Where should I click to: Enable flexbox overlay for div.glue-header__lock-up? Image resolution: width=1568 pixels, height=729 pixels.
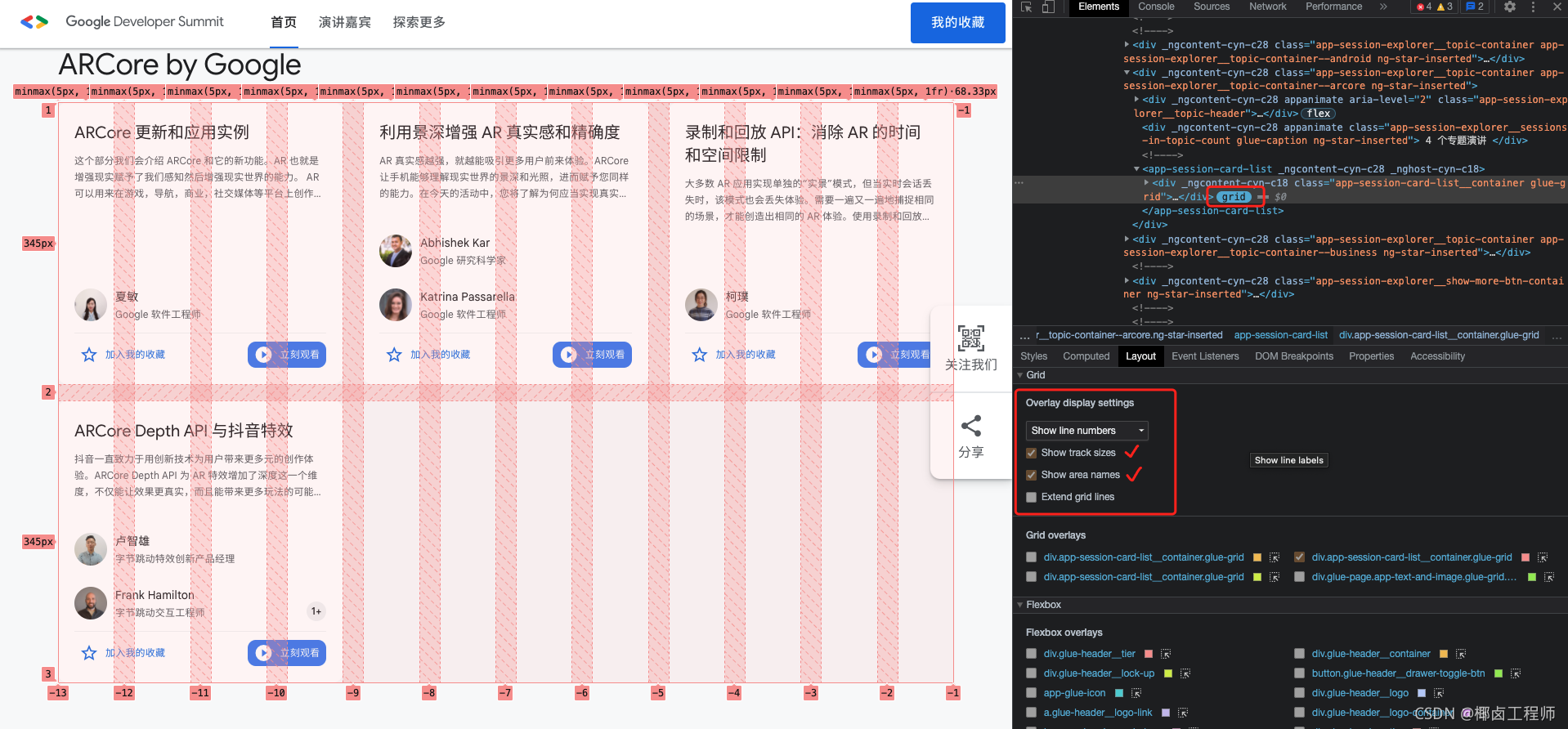[1031, 673]
